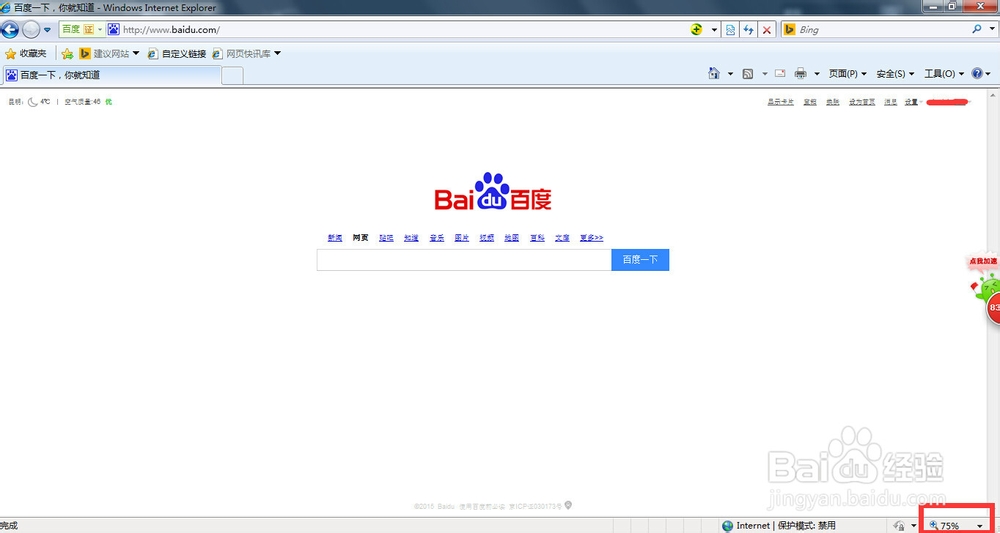Toggle Compatibility View icon
The height and width of the screenshot is (533, 1000).
point(731,30)
